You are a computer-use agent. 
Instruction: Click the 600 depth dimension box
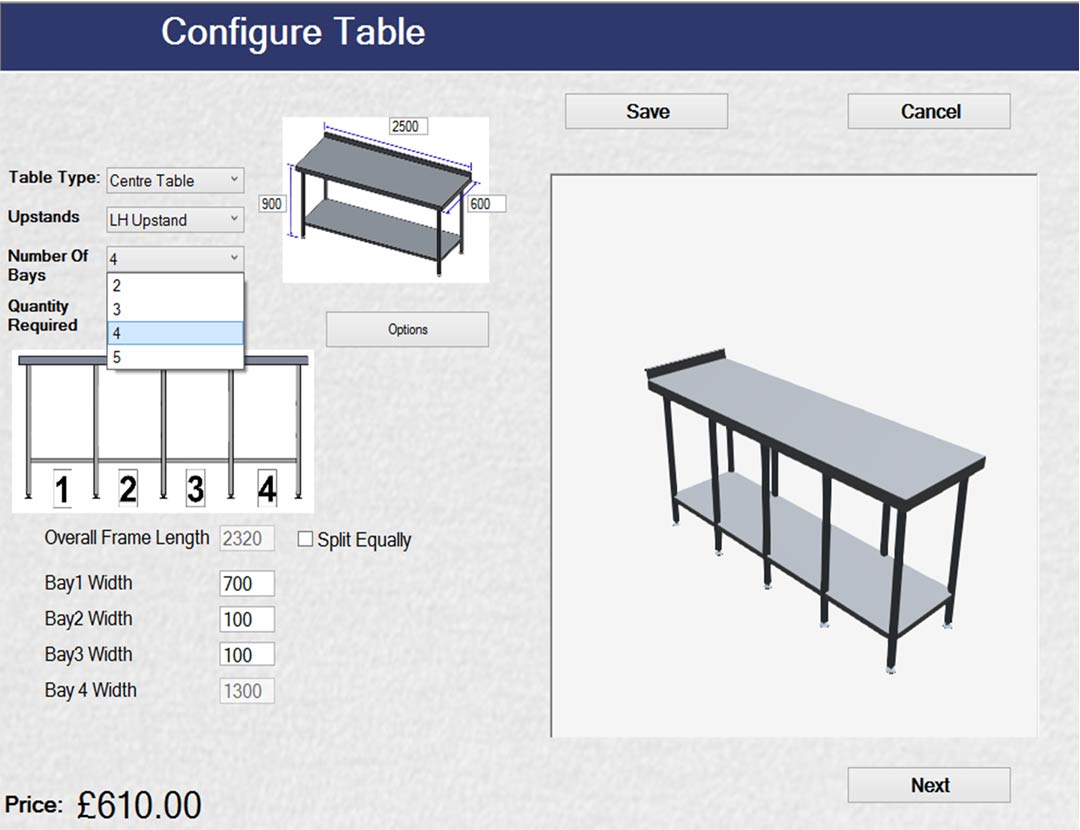click(485, 203)
